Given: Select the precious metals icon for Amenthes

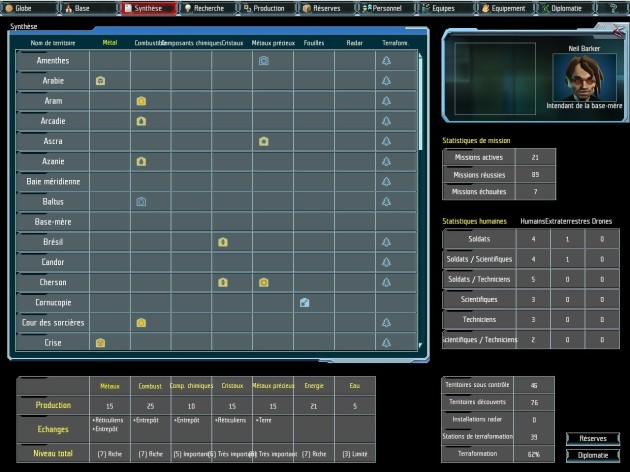Looking at the screenshot, I should (x=264, y=61).
